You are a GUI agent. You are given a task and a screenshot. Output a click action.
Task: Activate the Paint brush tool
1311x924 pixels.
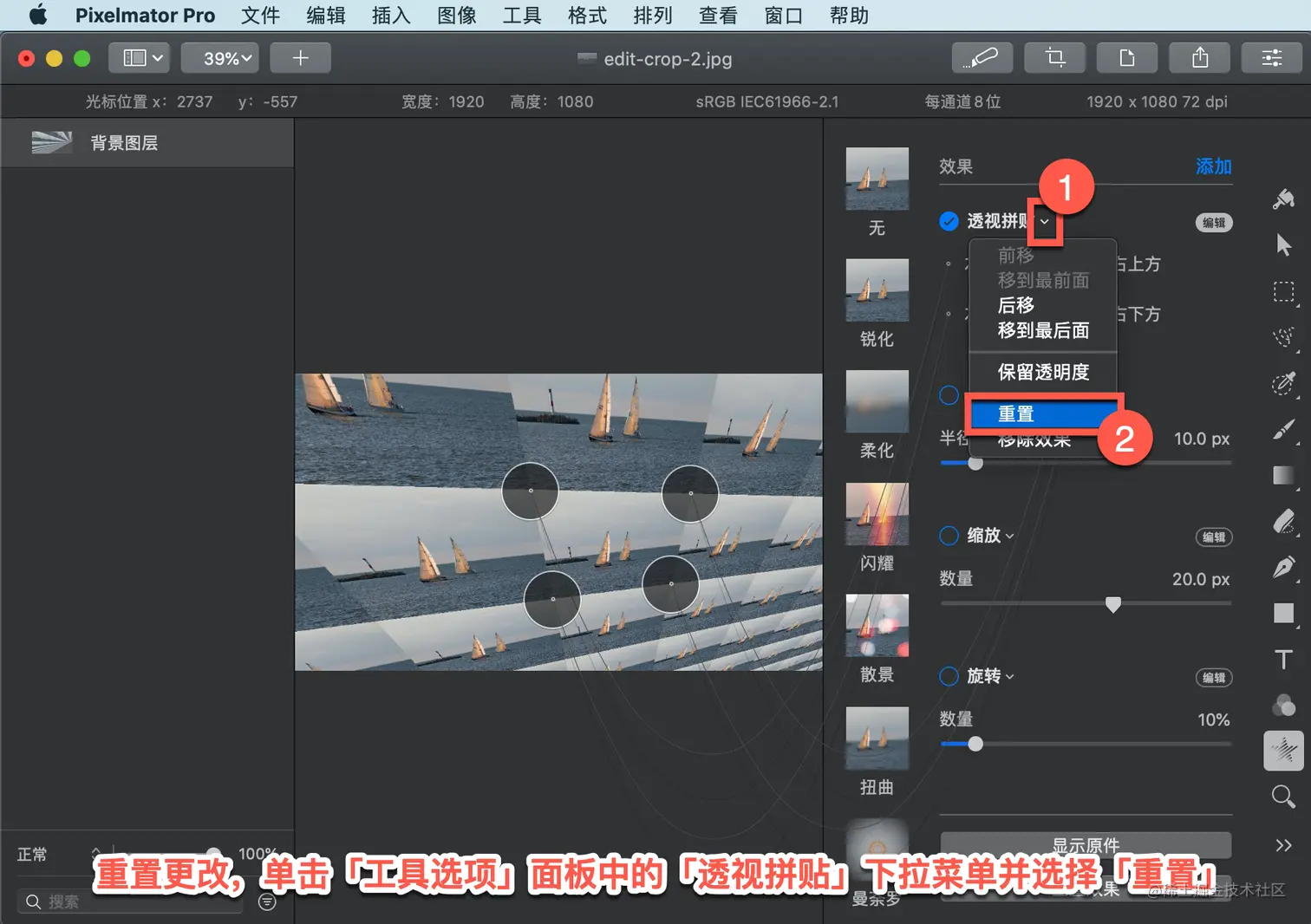[x=1283, y=429]
